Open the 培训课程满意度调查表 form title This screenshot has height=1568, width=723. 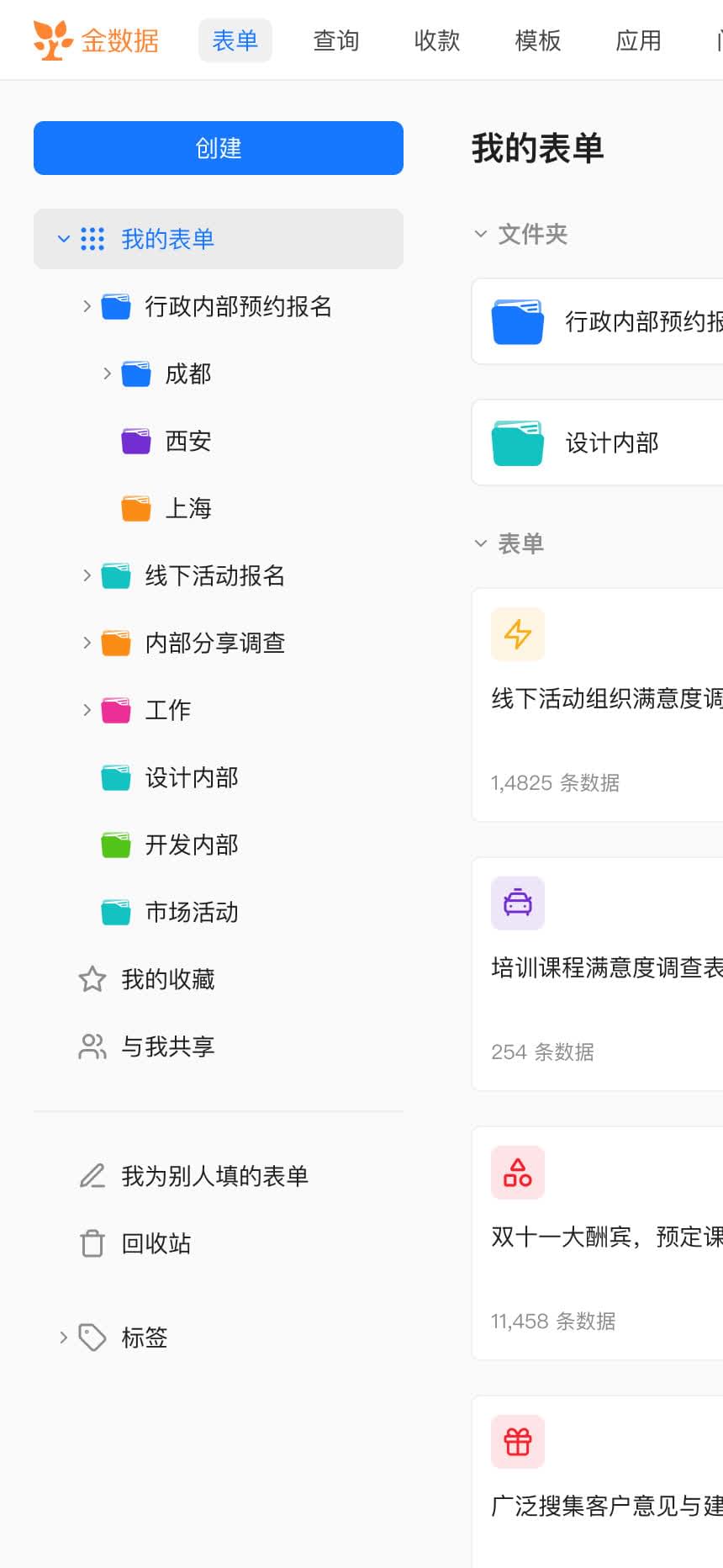point(607,967)
